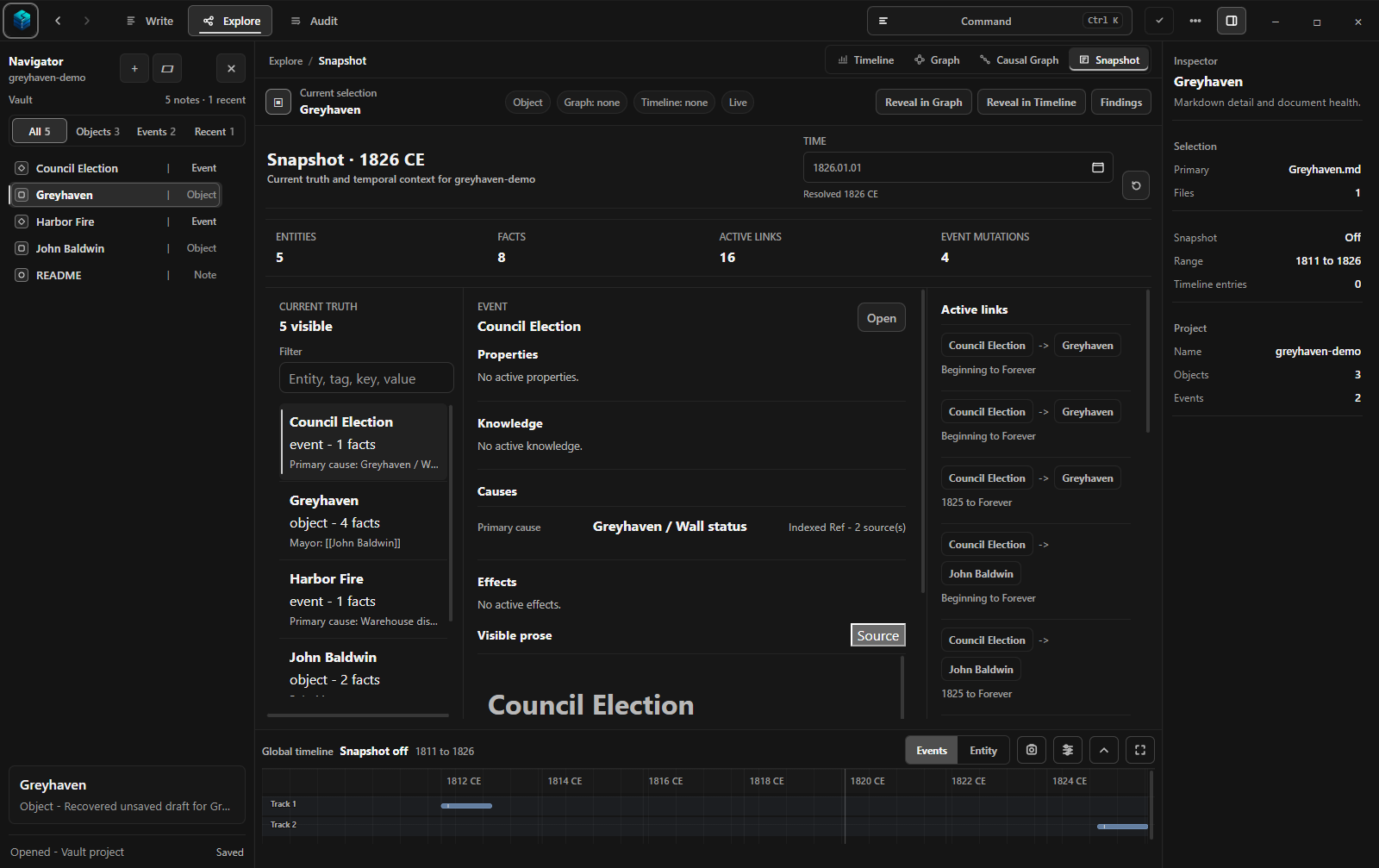Open the Command palette bar
Image resolution: width=1379 pixels, height=868 pixels.
pyautogui.click(x=1001, y=21)
